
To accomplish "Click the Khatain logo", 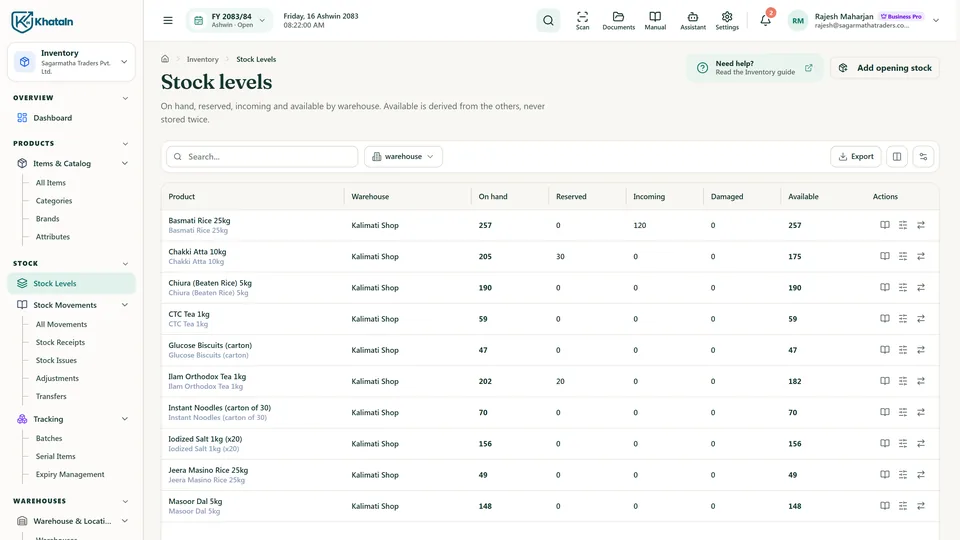I will coord(42,21).
